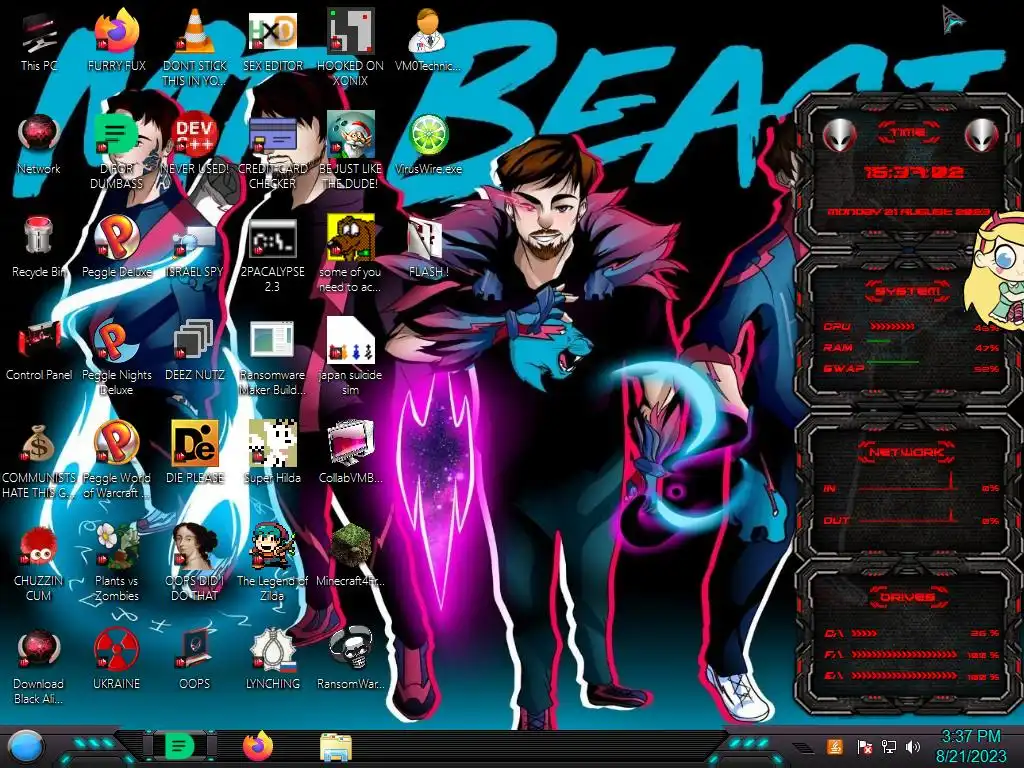Open the HxD SEX EDITOR shortcut

pyautogui.click(x=272, y=42)
